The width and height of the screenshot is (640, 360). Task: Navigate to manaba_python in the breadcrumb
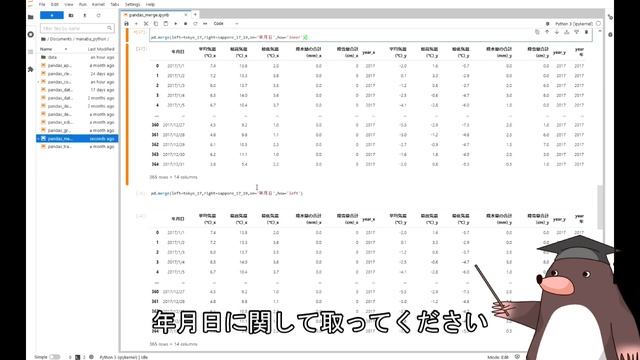[x=90, y=39]
